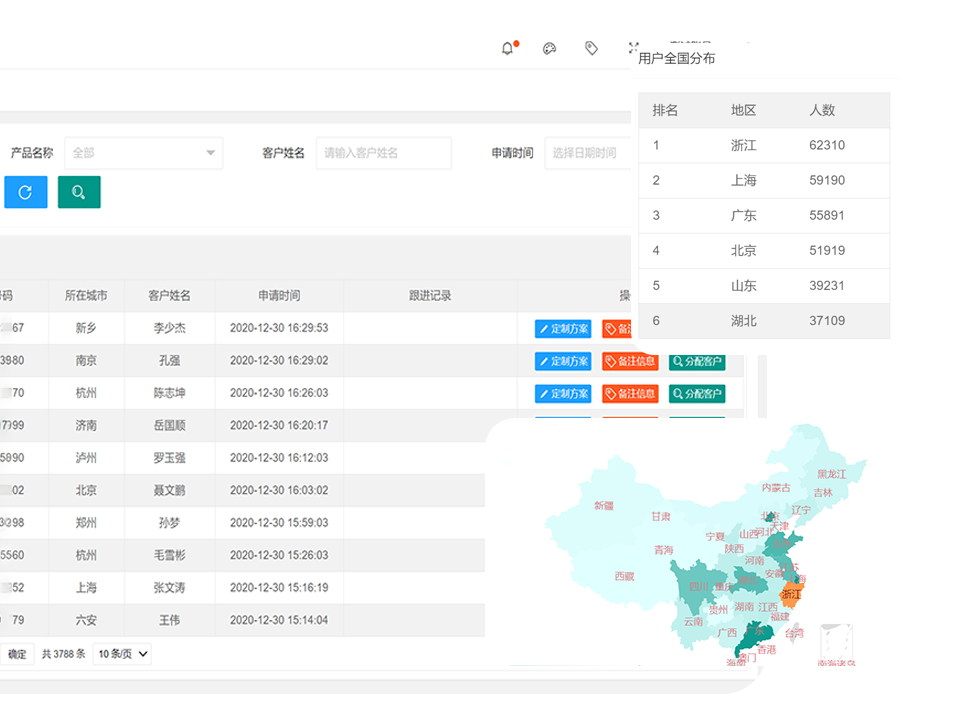Toggle fullscreen with the expand icon

click(633, 47)
